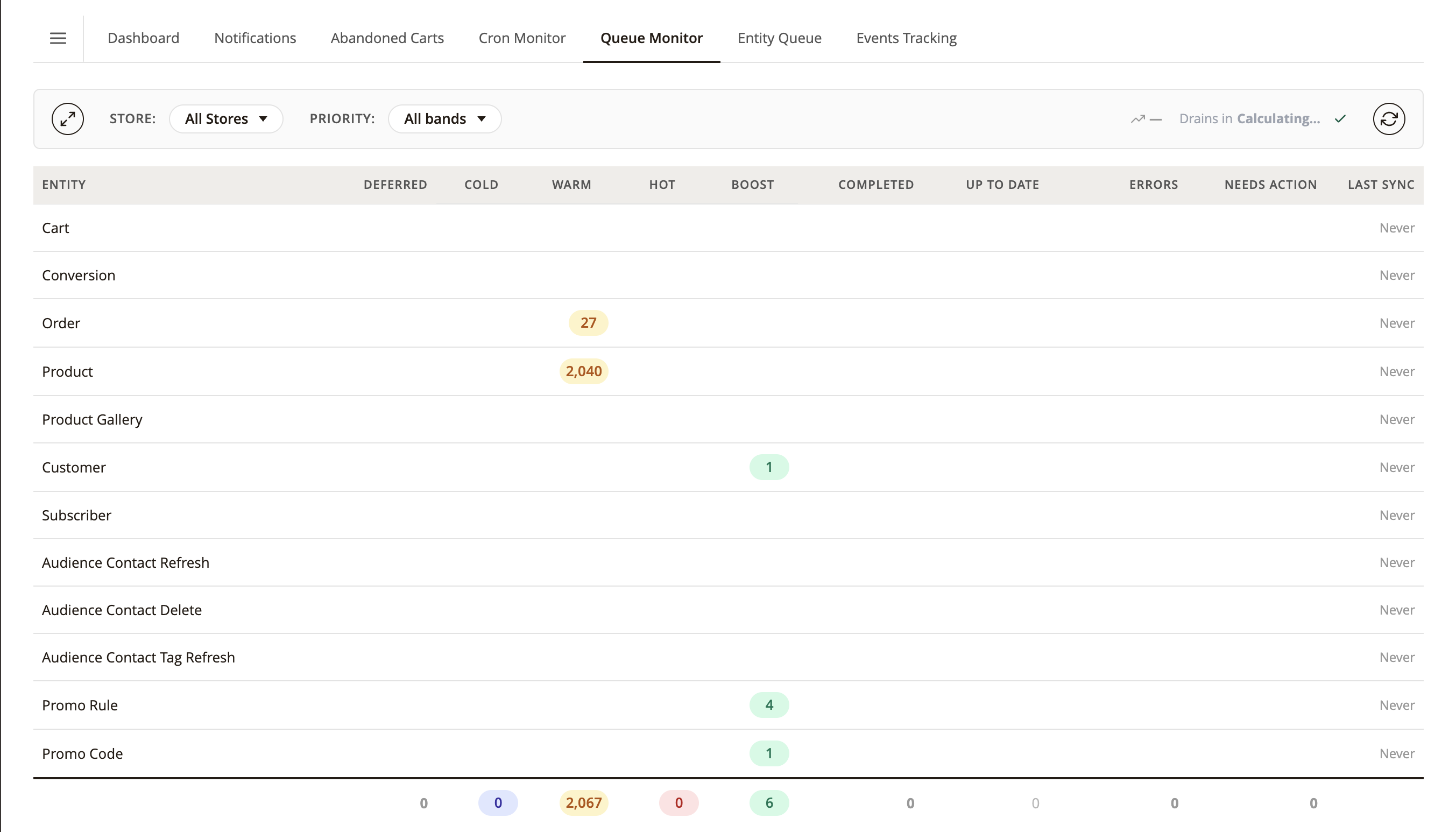
Task: Click the PRIORITY: label
Action: click(x=342, y=119)
